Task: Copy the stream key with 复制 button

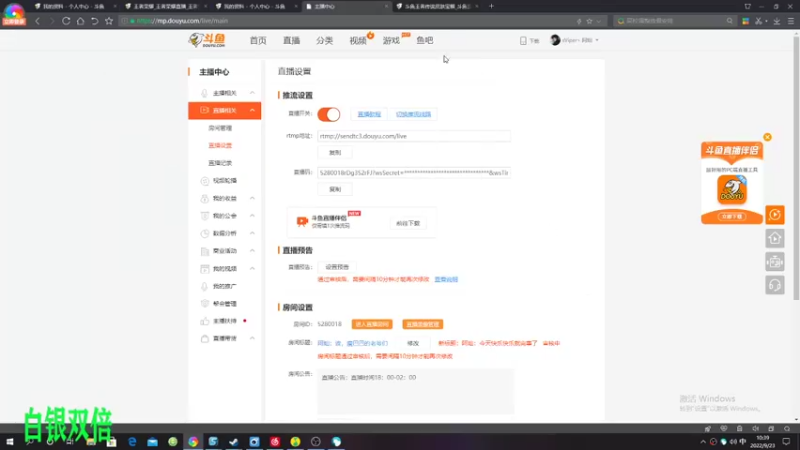Action: [335, 189]
